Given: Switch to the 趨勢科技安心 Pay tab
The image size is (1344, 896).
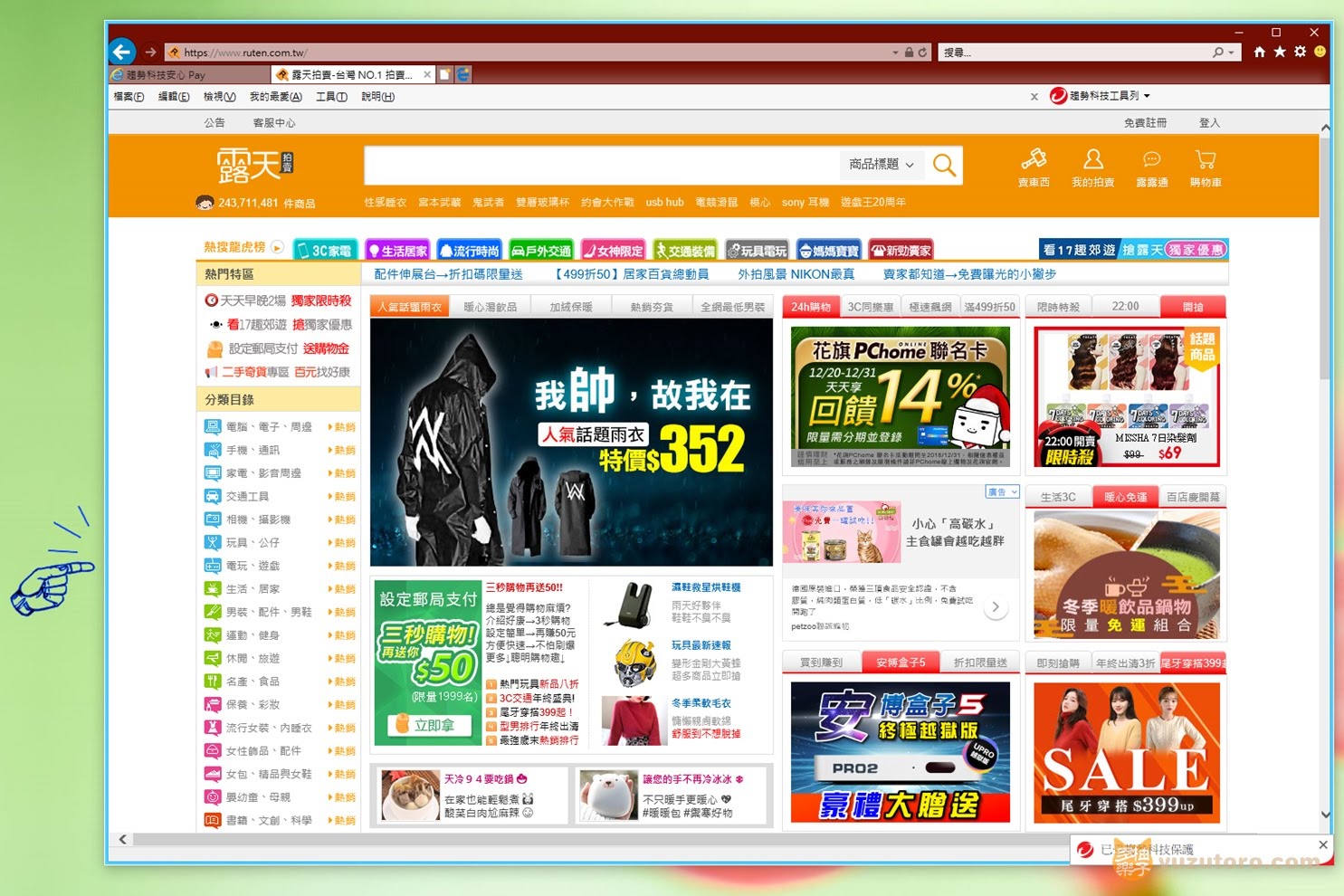Looking at the screenshot, I should (x=189, y=75).
